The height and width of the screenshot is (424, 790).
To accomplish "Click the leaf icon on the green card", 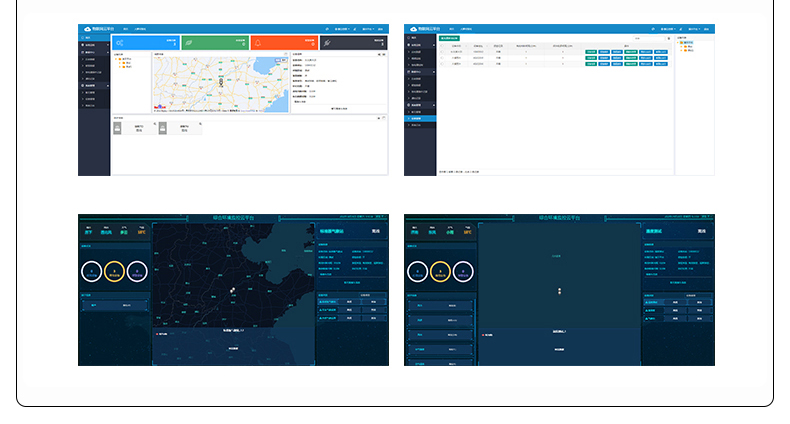I will (189, 43).
